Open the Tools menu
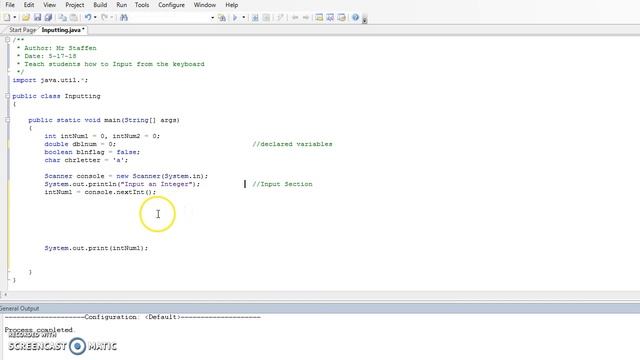 click(x=142, y=5)
